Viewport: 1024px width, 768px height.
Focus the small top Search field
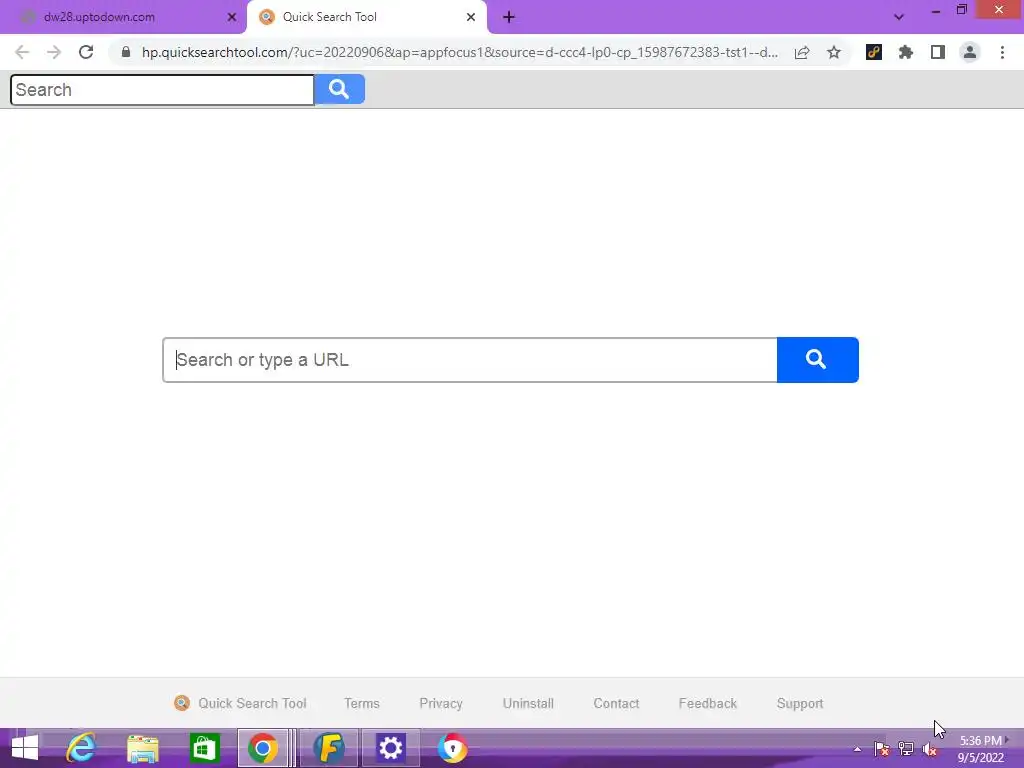click(x=162, y=89)
